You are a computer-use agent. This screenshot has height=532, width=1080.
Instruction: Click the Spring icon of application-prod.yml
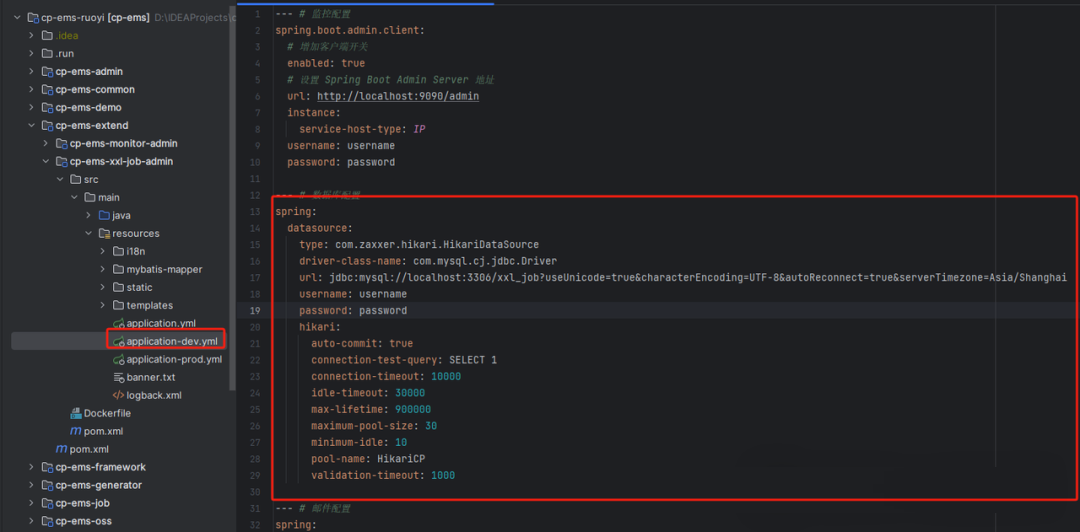pyautogui.click(x=118, y=360)
